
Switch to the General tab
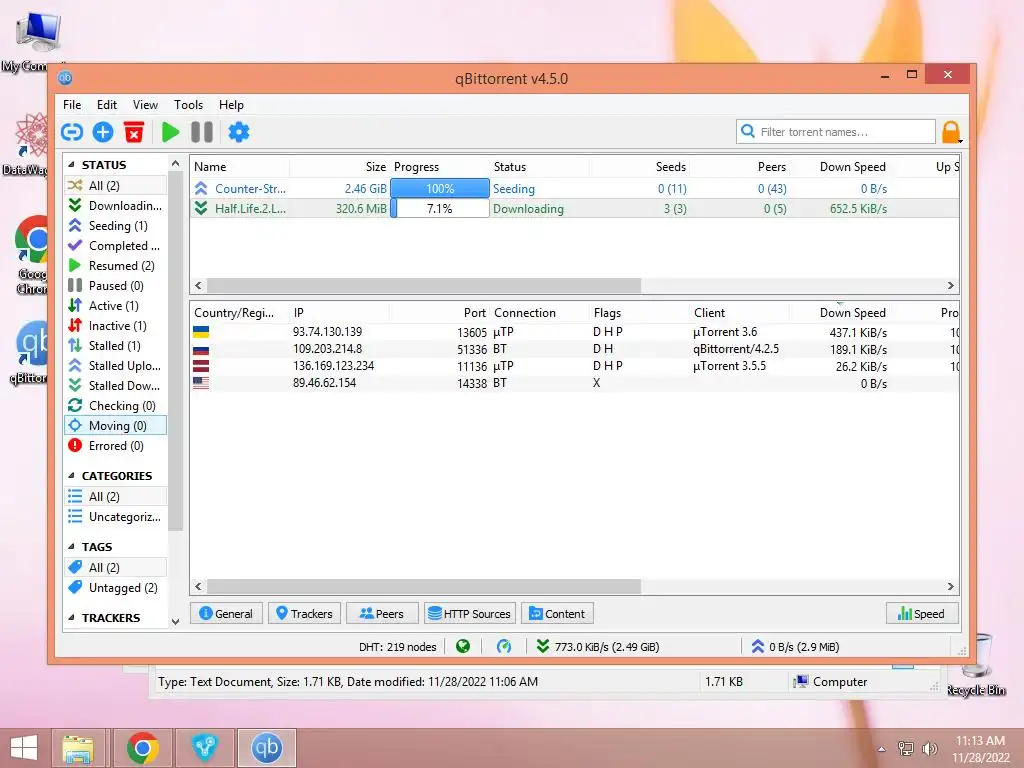point(226,613)
